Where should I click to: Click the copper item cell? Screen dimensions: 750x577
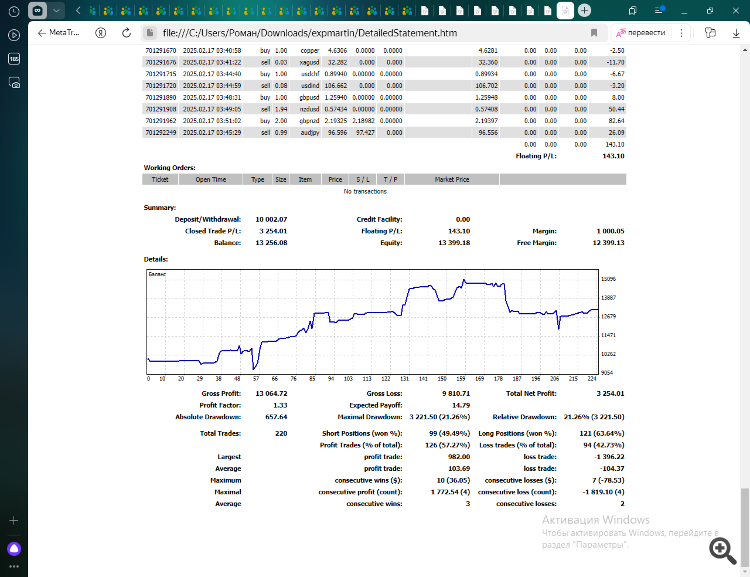click(x=305, y=50)
